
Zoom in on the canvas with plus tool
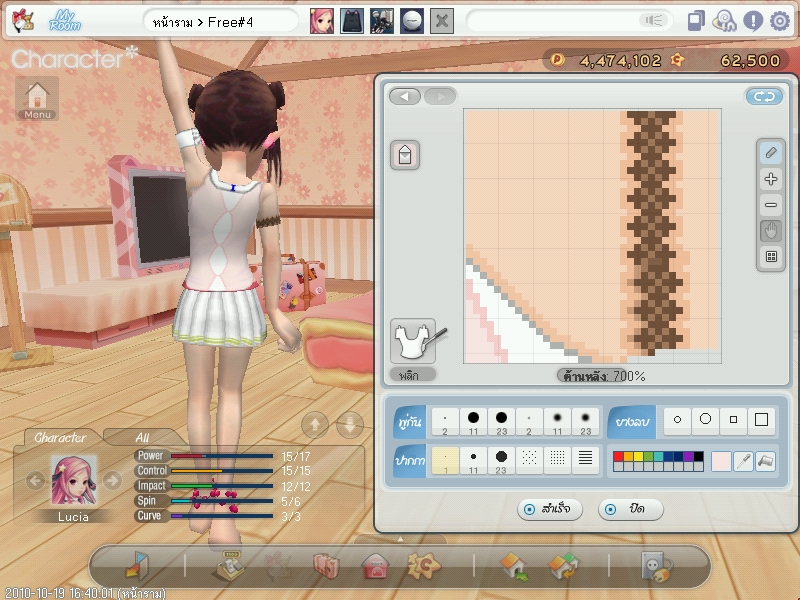tap(771, 179)
